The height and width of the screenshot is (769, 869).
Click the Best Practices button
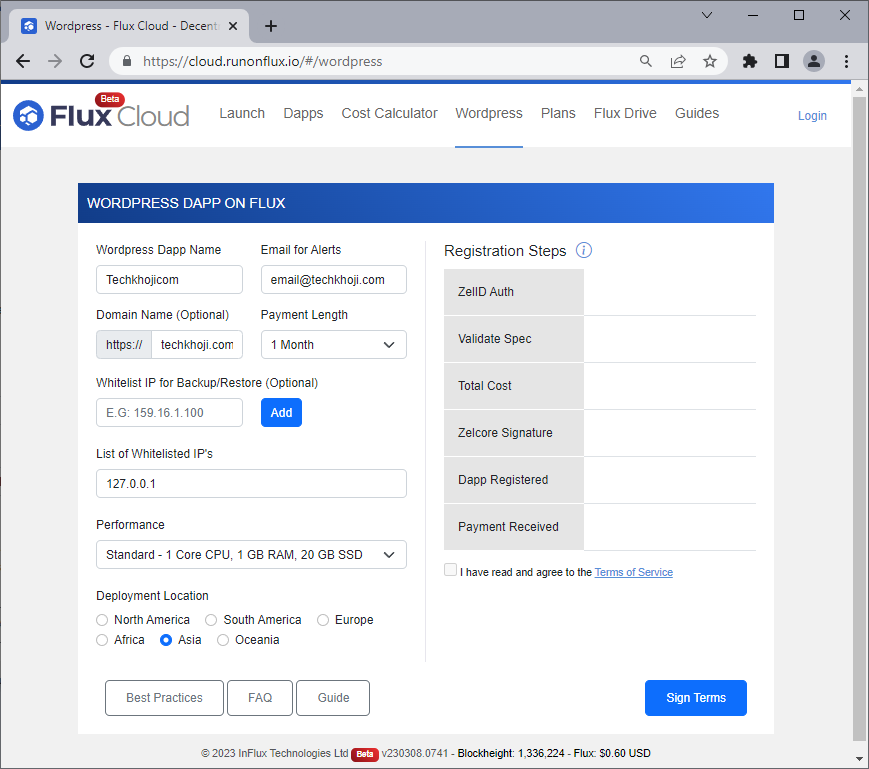coord(165,698)
